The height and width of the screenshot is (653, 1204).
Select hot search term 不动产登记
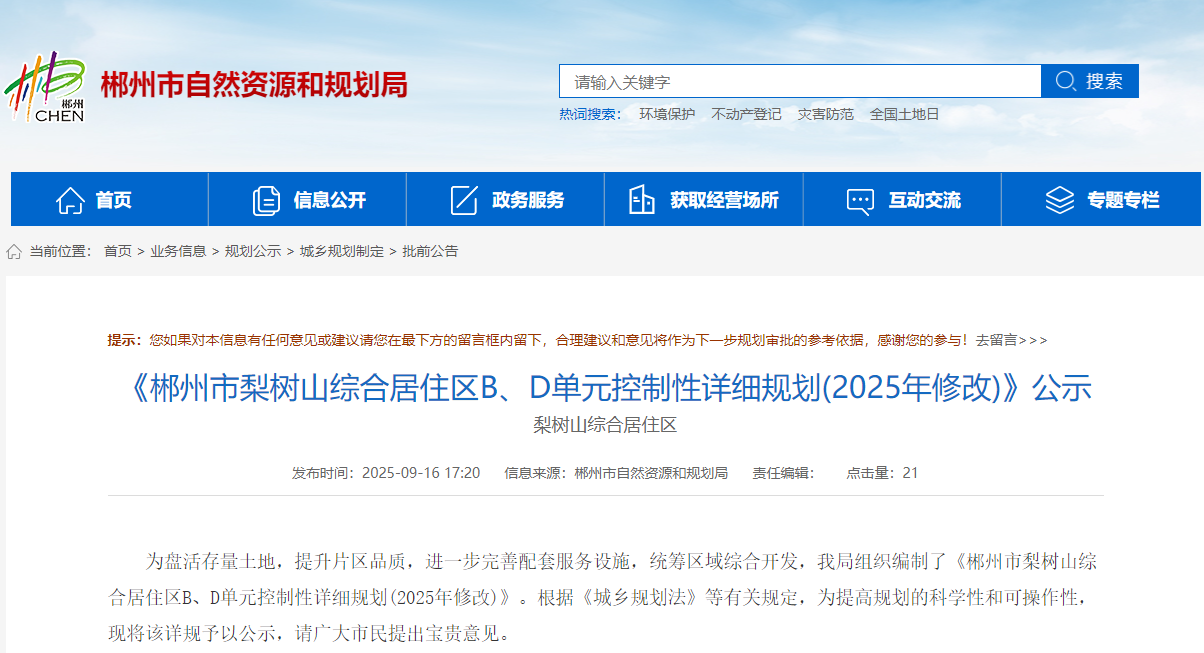click(x=746, y=114)
